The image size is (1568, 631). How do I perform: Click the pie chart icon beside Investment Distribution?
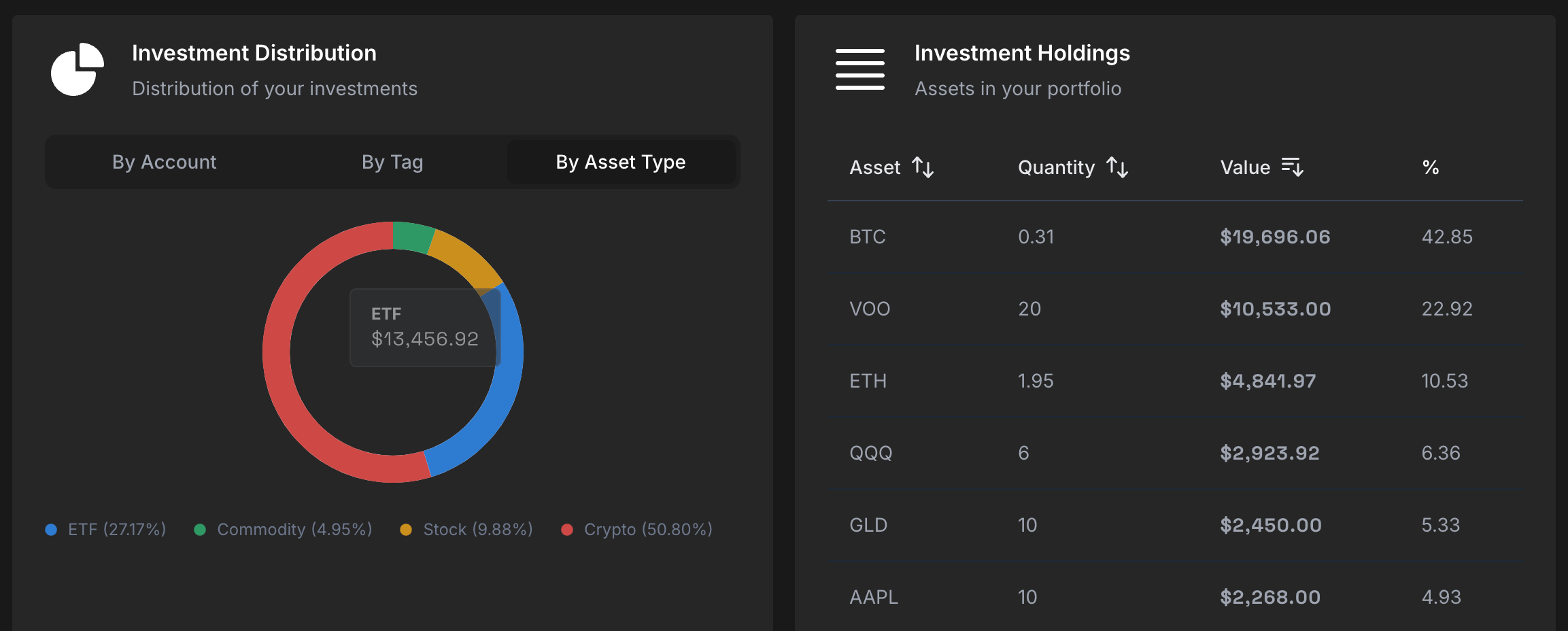pos(77,69)
